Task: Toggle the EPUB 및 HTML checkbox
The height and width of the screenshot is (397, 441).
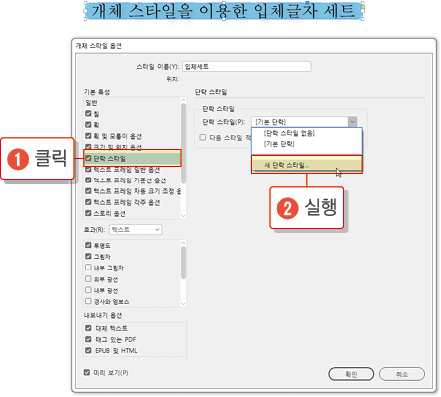Action: (88, 350)
